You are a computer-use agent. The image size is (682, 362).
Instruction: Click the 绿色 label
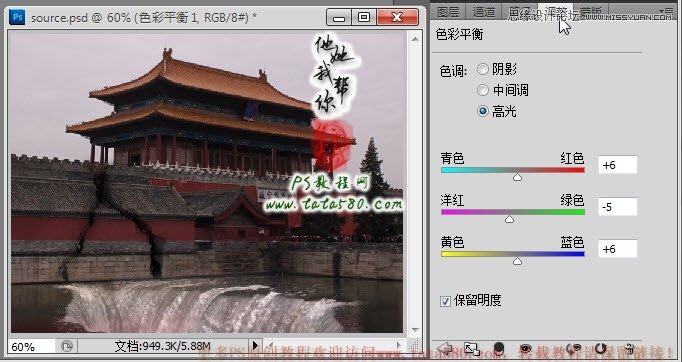[572, 200]
